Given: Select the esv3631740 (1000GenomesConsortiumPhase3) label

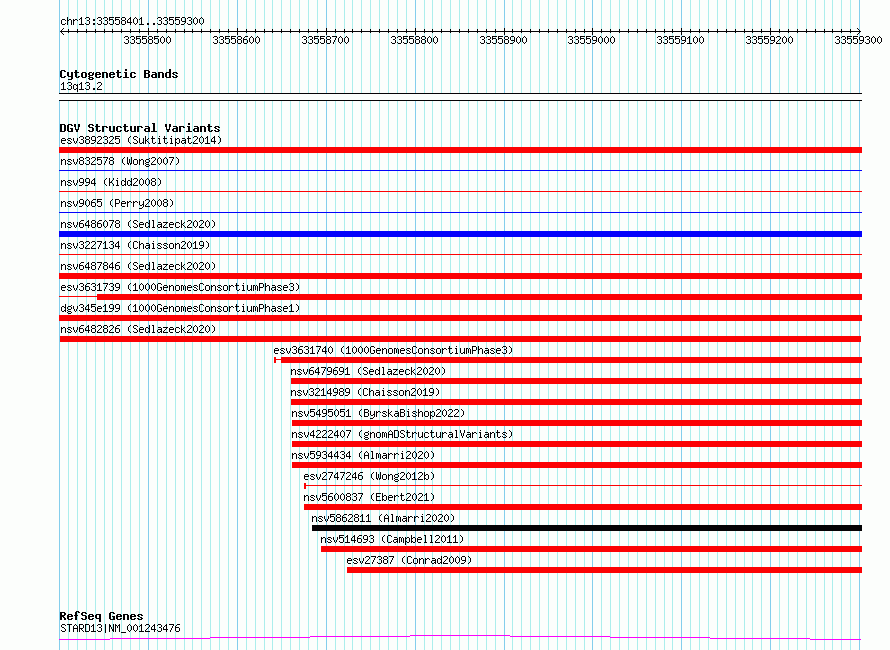Looking at the screenshot, I should [393, 350].
